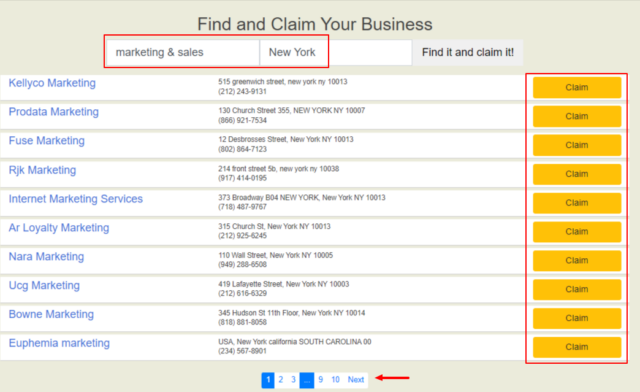Claim the Euphemia marketing business
Image resolution: width=640 pixels, height=392 pixels.
coord(577,347)
